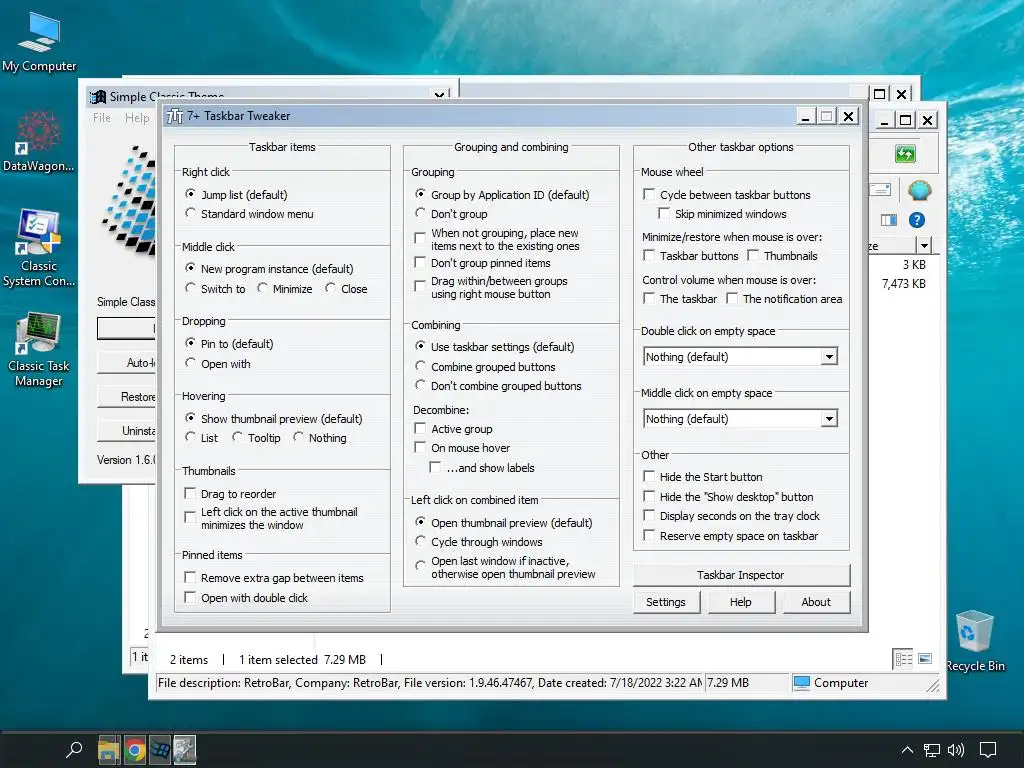
Task: Select Standard window menu radio button
Action: click(190, 213)
